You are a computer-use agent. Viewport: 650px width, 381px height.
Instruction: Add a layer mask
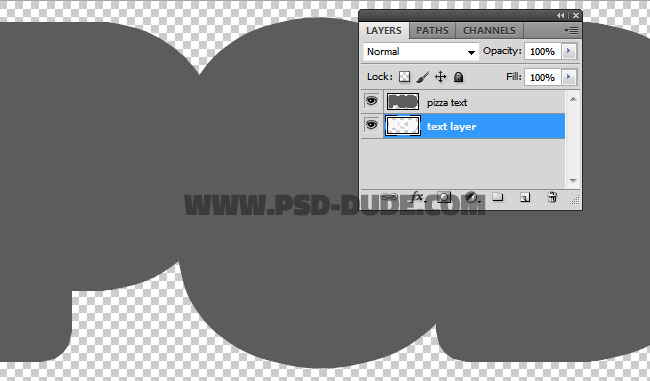pyautogui.click(x=444, y=197)
